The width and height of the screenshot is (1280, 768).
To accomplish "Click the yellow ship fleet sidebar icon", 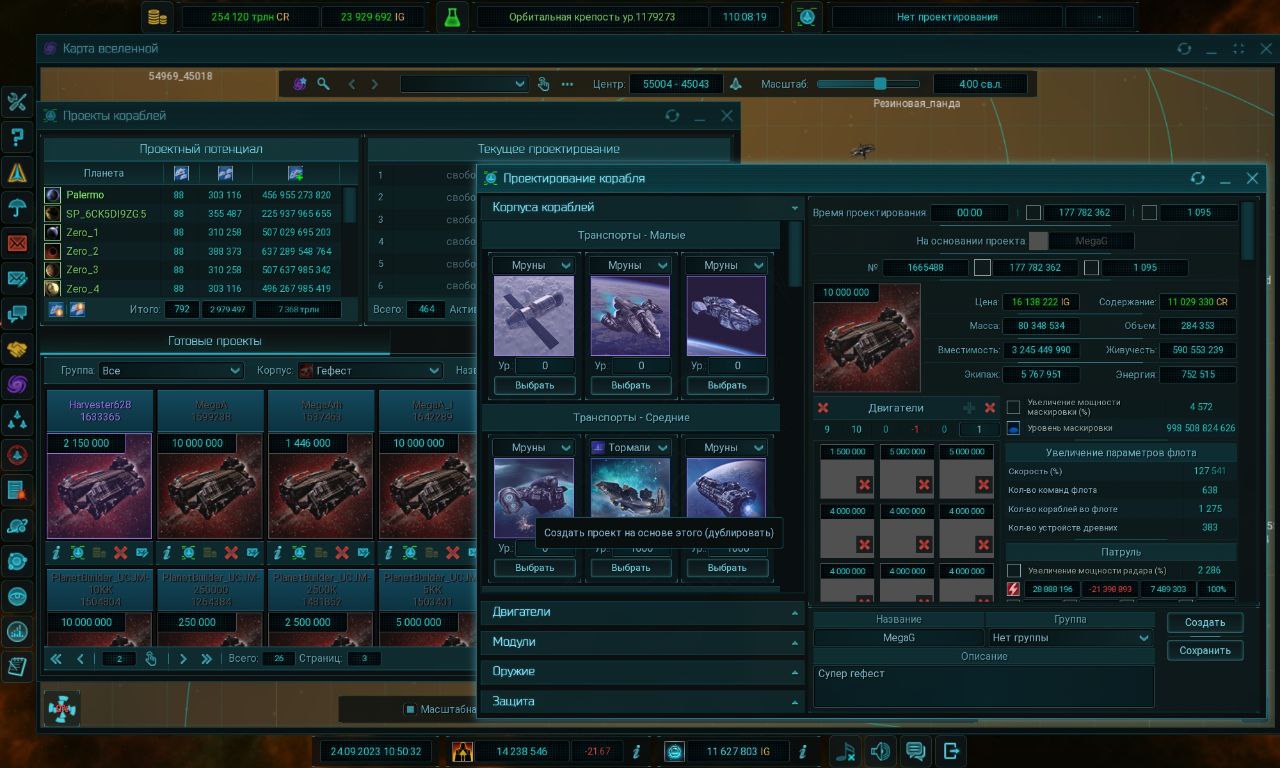I will click(x=17, y=173).
